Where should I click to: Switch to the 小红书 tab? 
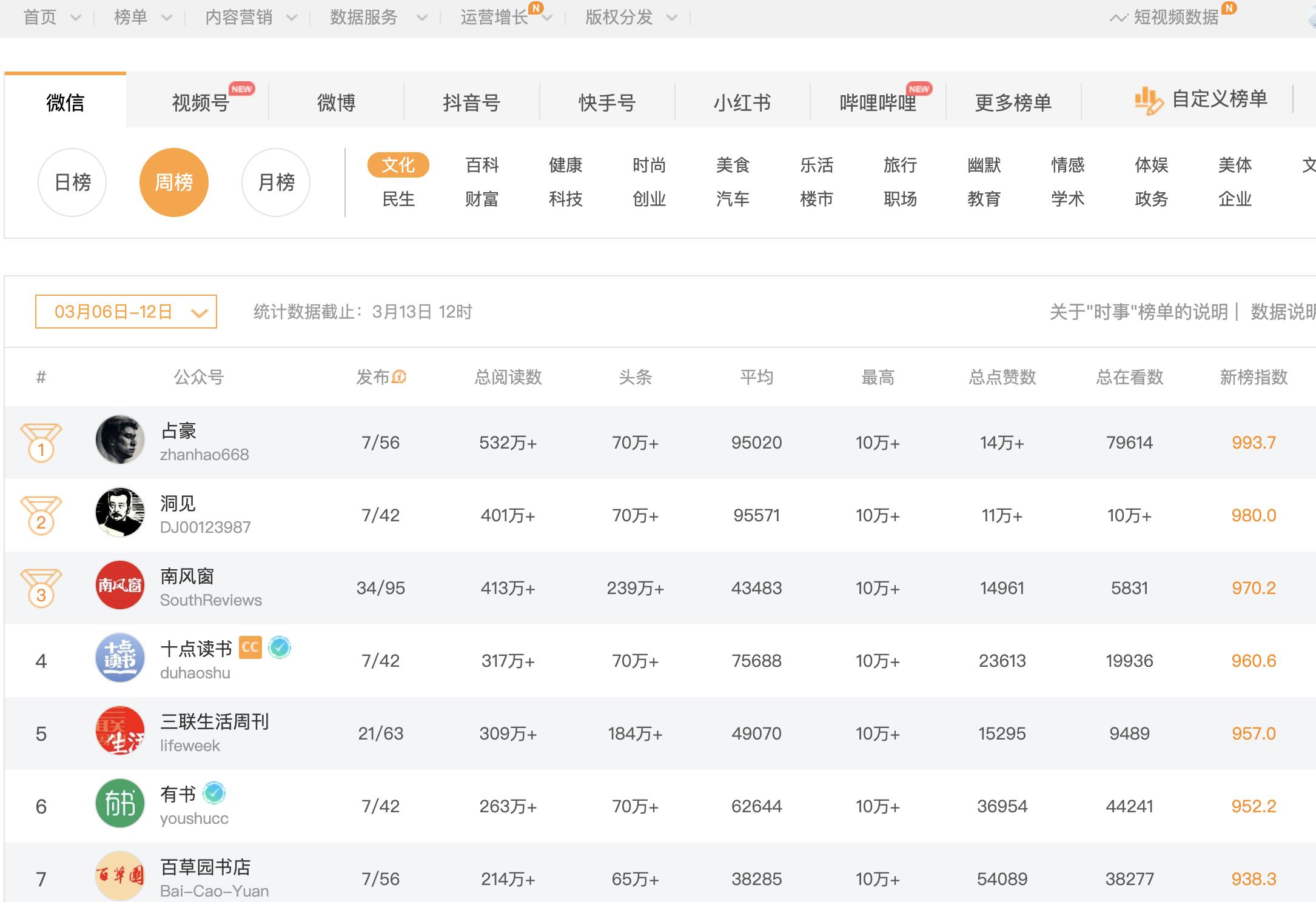click(x=741, y=102)
